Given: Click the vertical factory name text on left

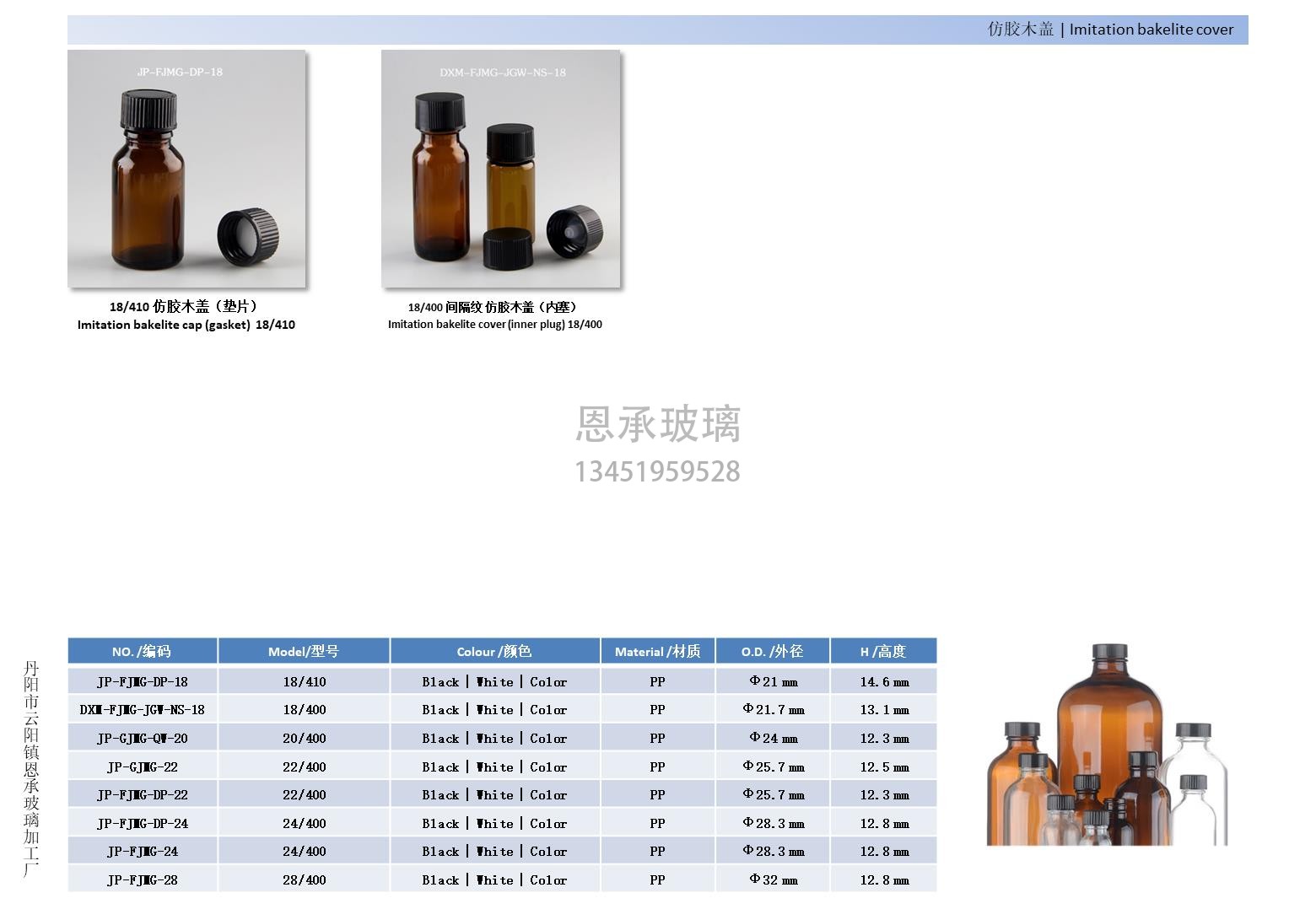Looking at the screenshot, I should [x=31, y=768].
